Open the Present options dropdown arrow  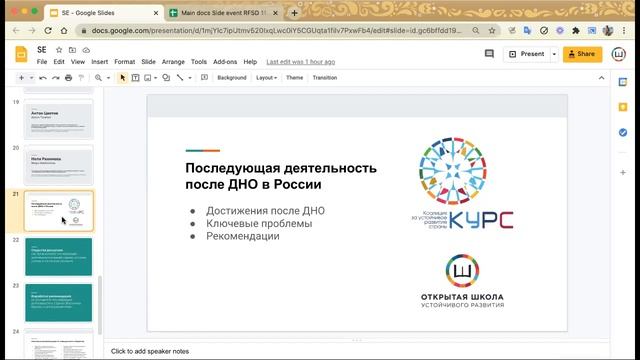point(554,54)
